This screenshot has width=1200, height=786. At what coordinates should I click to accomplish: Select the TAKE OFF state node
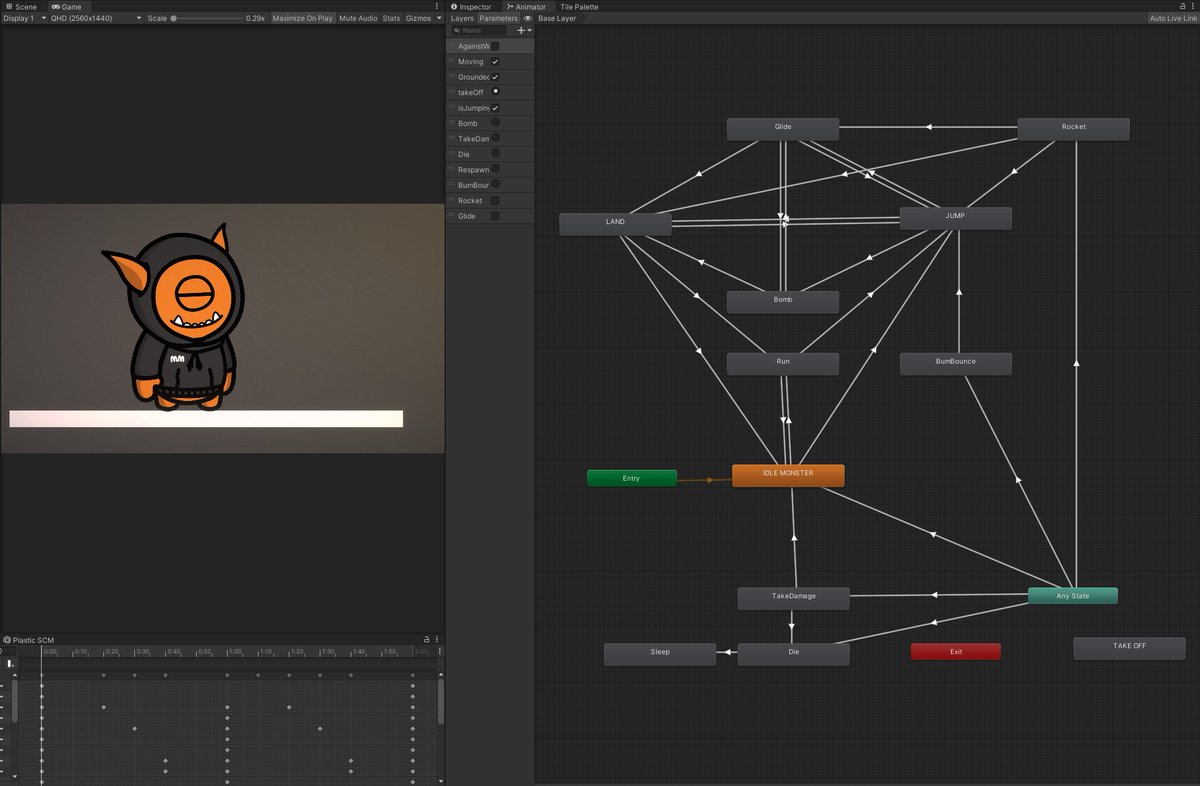pos(1129,647)
